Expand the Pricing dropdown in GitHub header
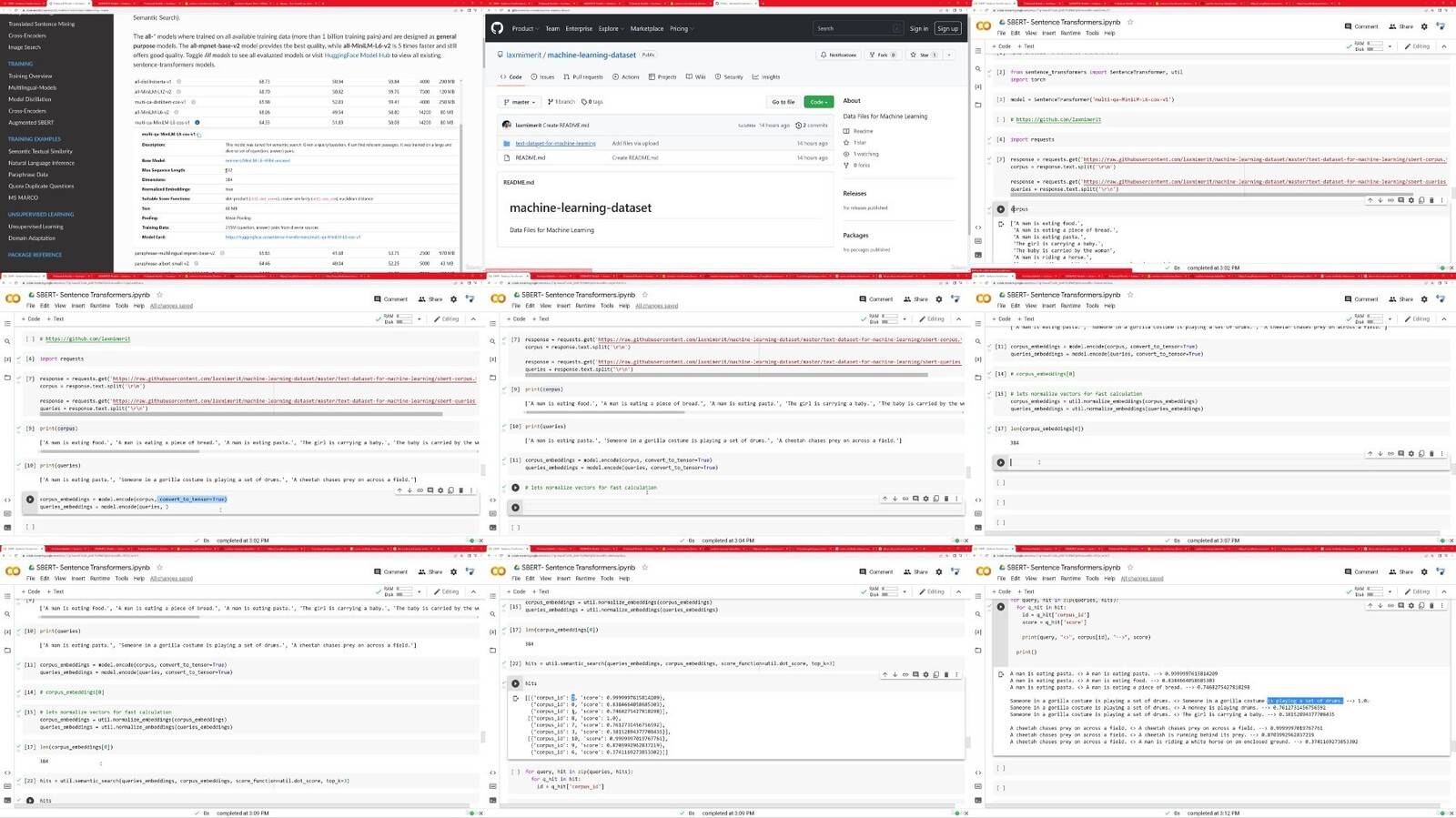Viewport: 1456px width, 818px height. [681, 28]
